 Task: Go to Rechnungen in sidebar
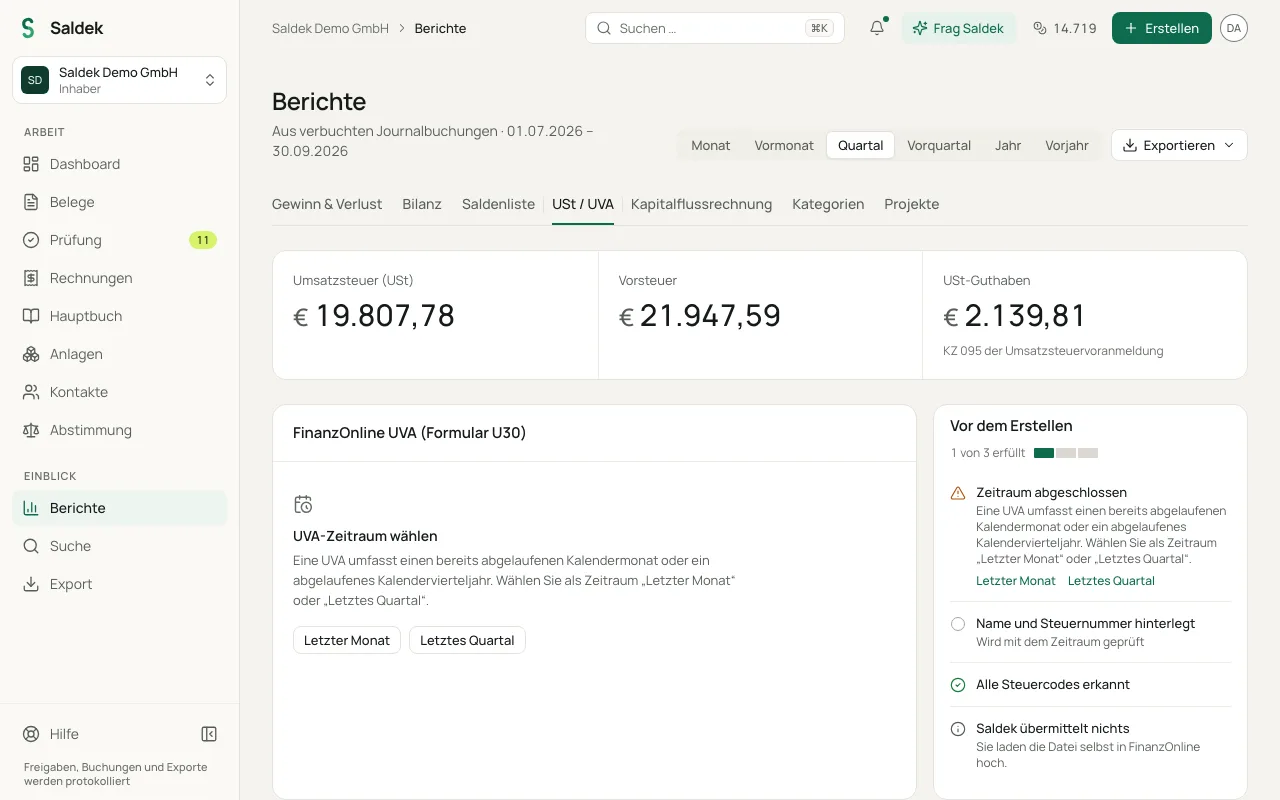119,278
